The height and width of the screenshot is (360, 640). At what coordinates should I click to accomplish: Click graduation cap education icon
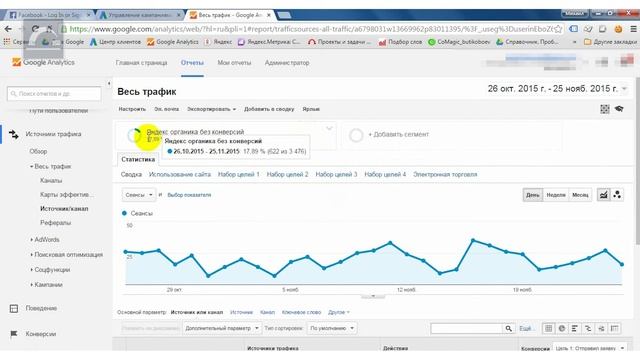click(619, 109)
